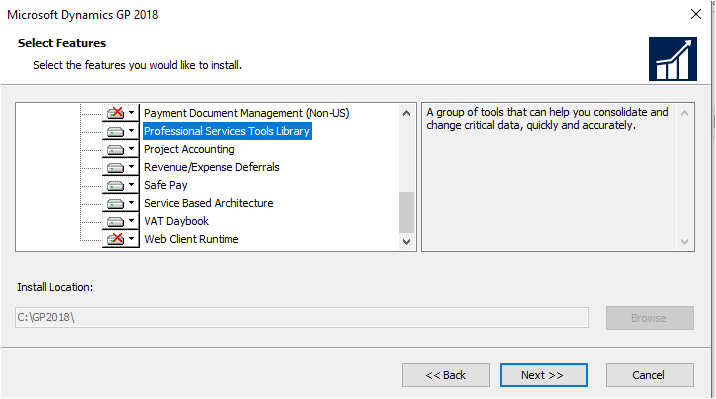Select Service Based Architecture feature

(x=209, y=203)
